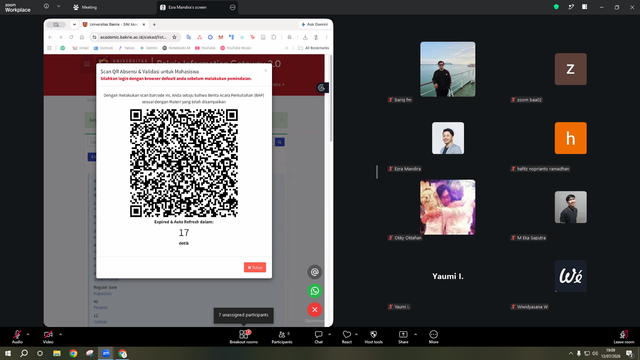Show hidden system tray icons

tap(571, 353)
